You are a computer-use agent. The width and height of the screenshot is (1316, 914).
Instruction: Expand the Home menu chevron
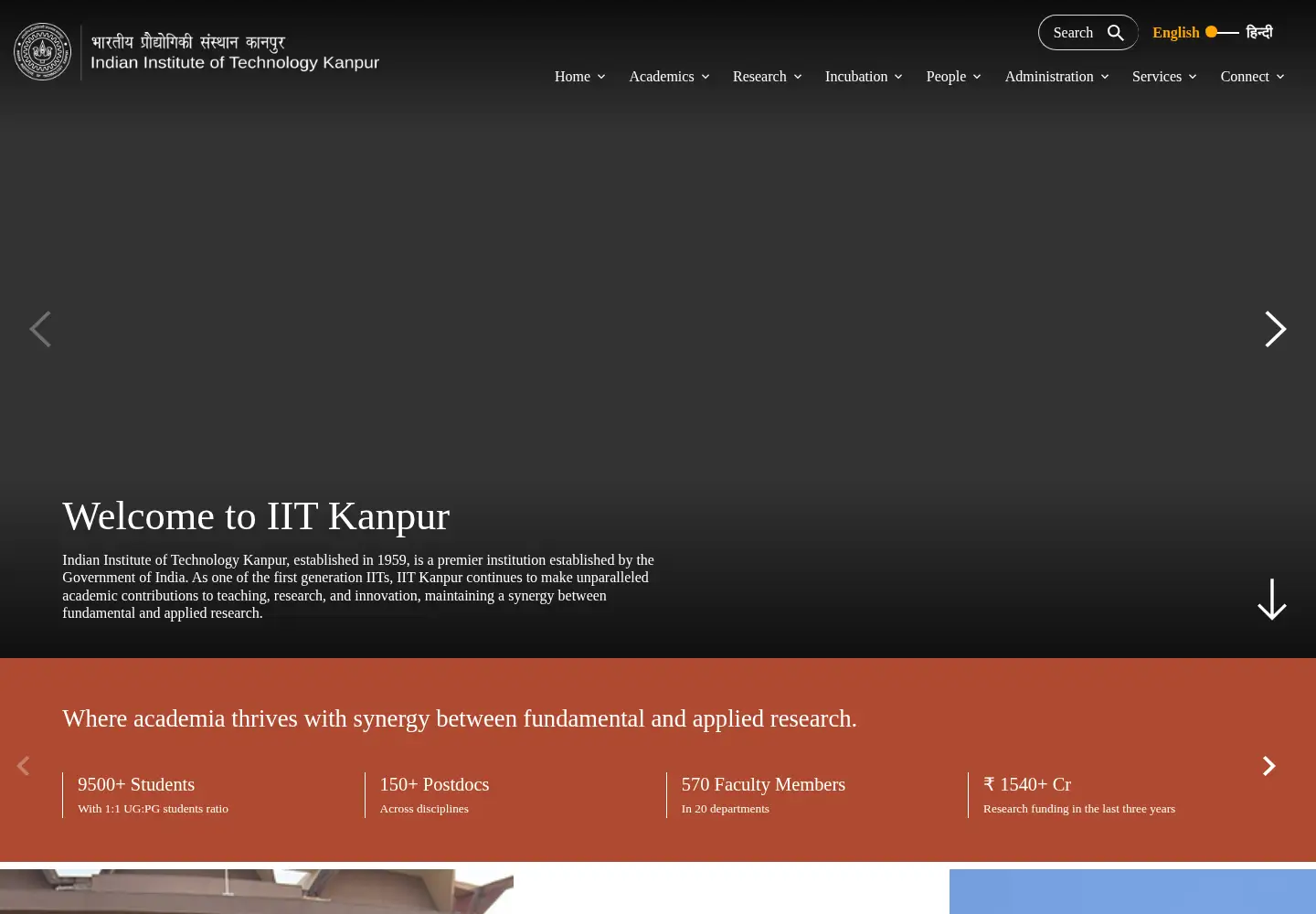601,77
